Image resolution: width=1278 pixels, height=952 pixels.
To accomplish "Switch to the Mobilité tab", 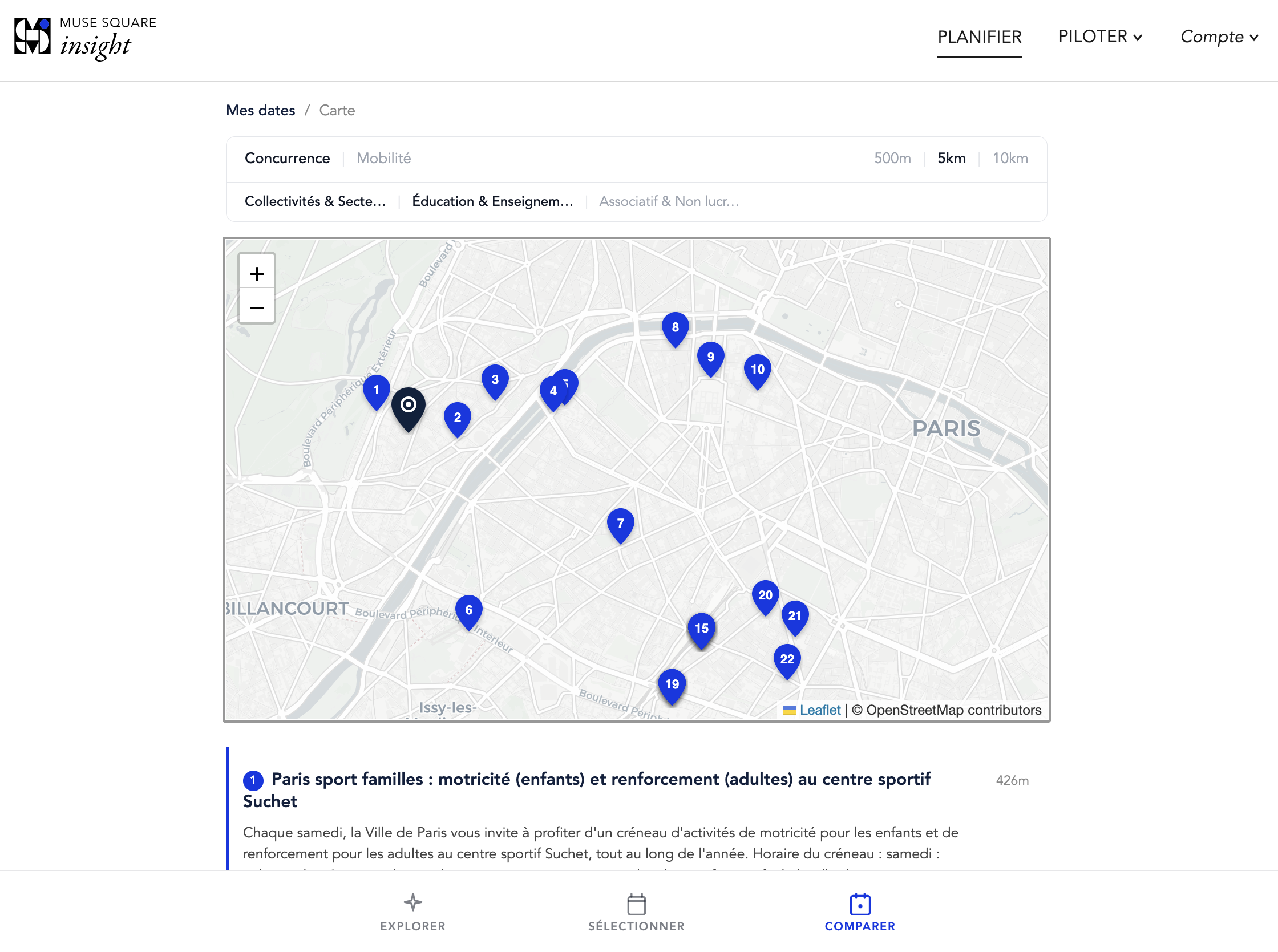I will click(x=383, y=158).
